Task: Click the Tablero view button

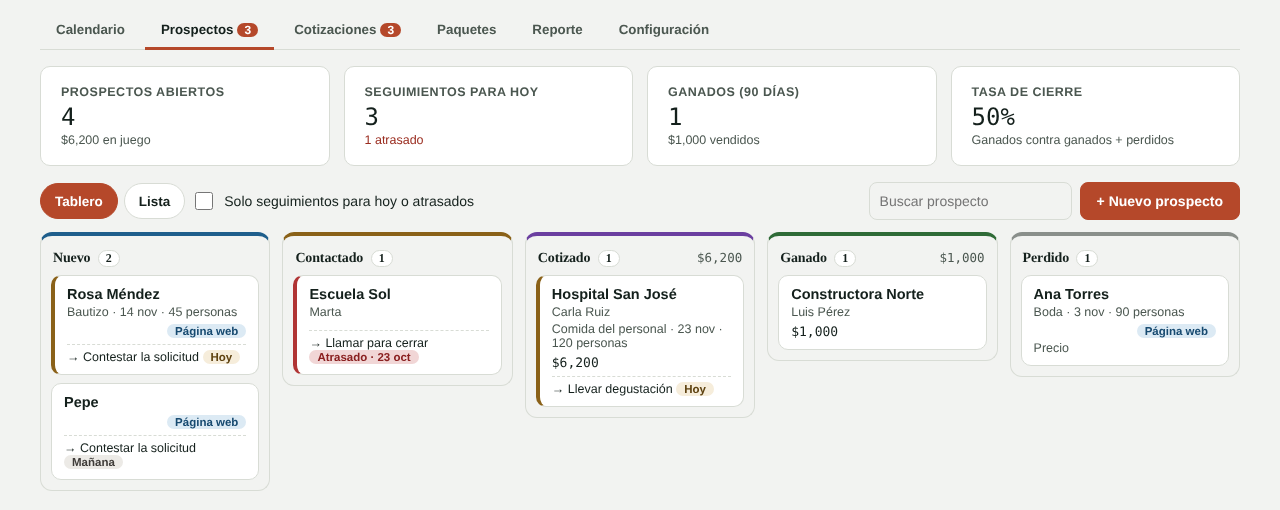Action: click(x=79, y=201)
